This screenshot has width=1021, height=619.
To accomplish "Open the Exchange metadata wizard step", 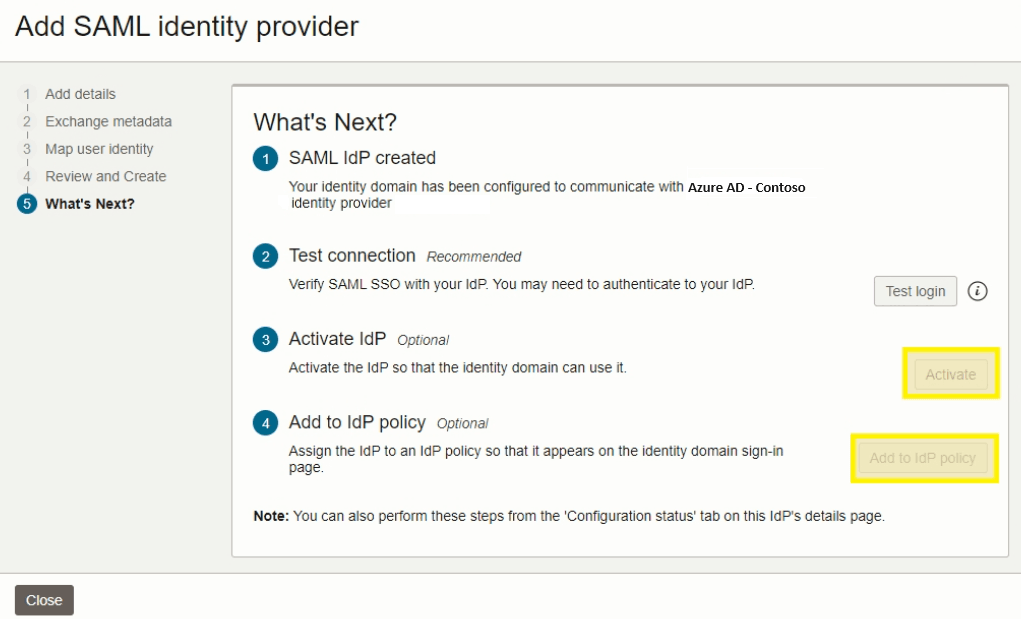I will tap(108, 121).
